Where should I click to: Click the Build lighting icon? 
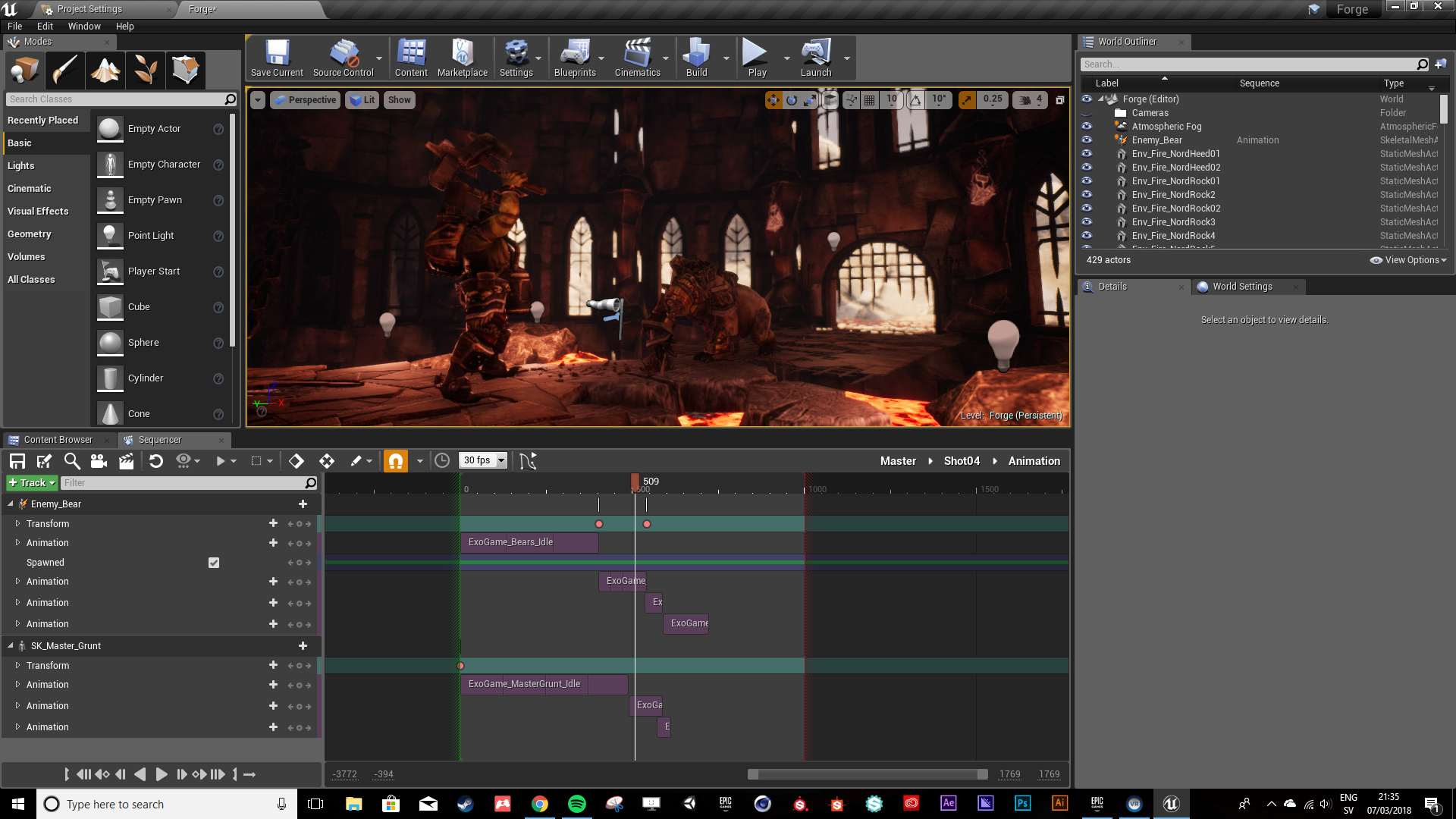pyautogui.click(x=696, y=58)
